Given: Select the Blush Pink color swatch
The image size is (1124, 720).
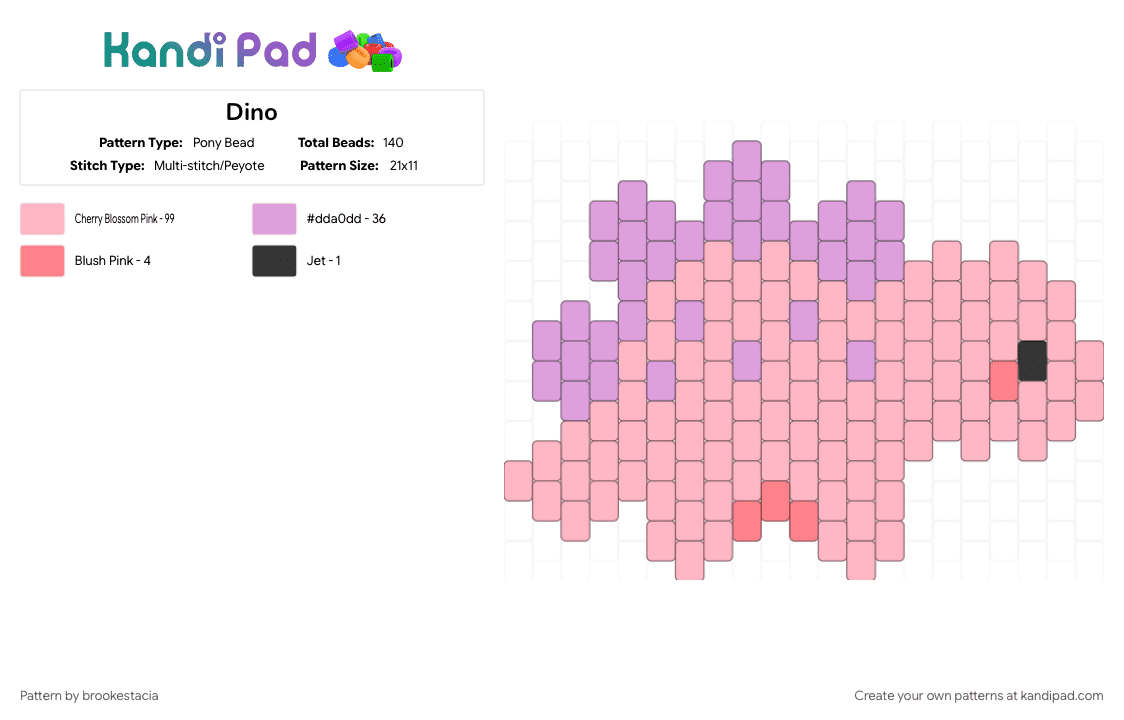Looking at the screenshot, I should 42,261.
